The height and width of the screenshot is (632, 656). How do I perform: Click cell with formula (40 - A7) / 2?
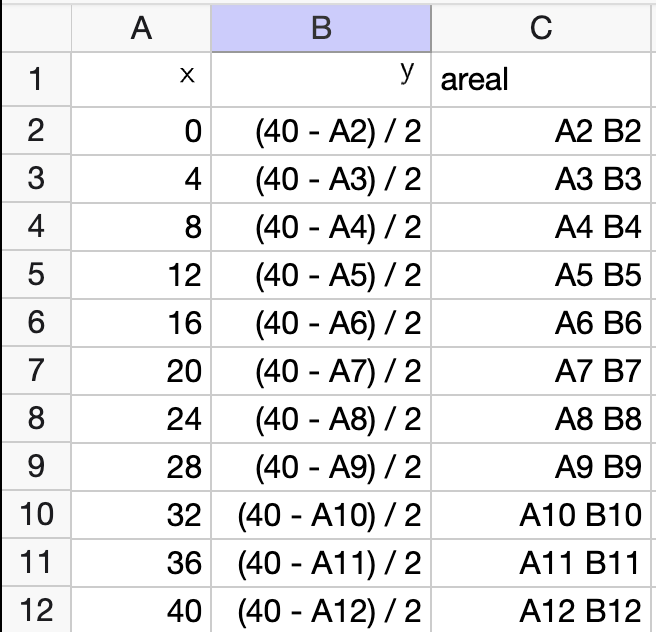(x=321, y=370)
